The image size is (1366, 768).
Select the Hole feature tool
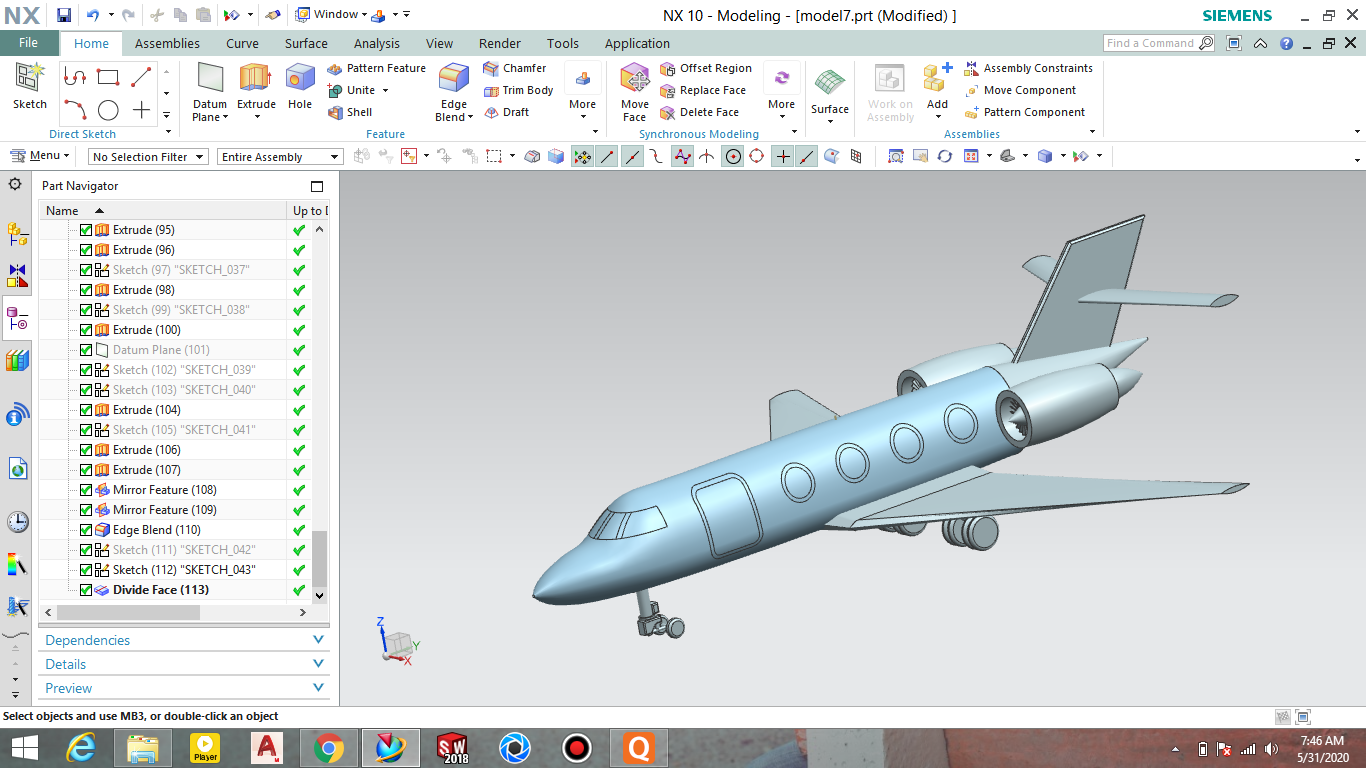click(300, 86)
